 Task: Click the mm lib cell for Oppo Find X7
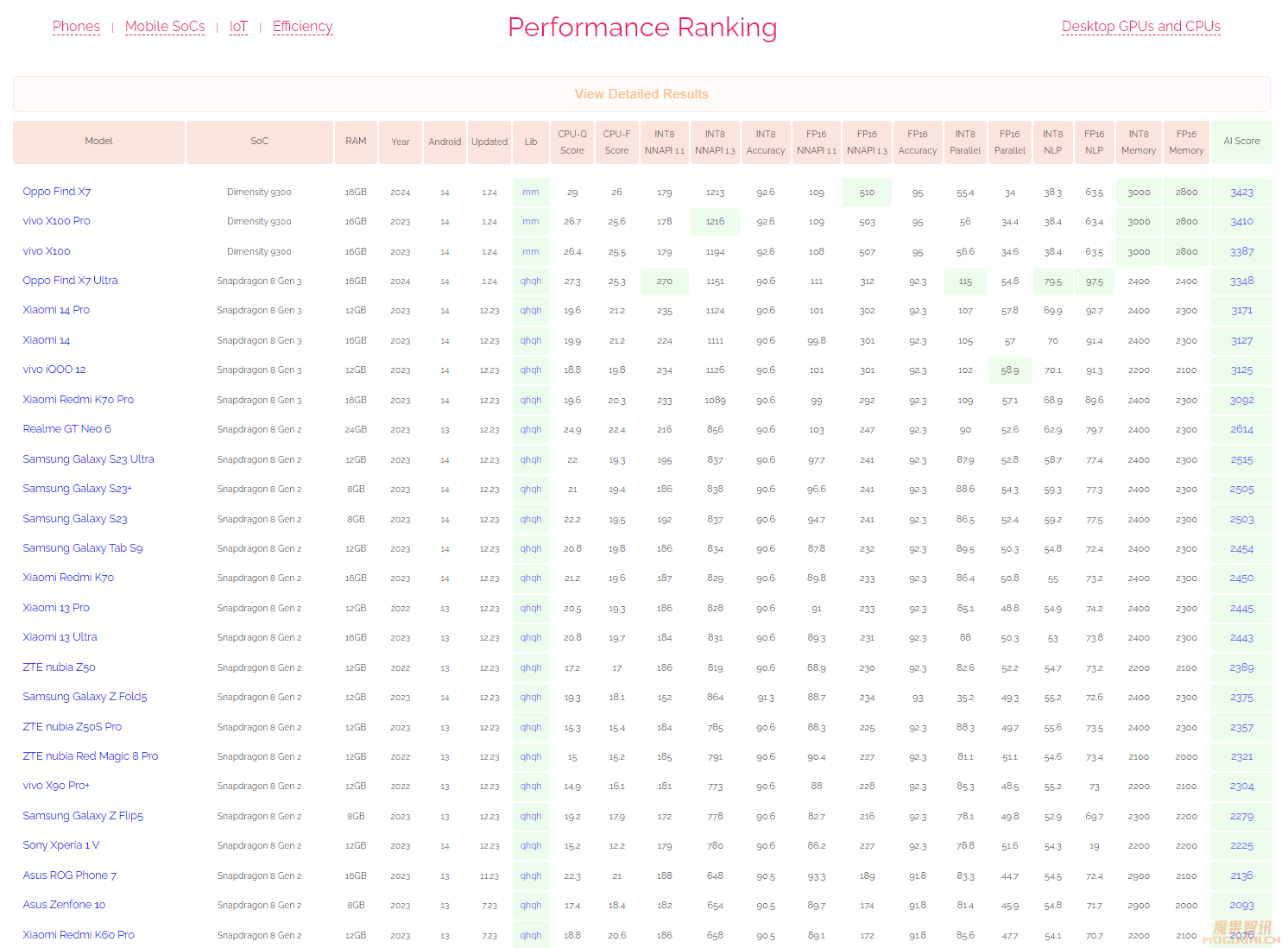coord(531,193)
